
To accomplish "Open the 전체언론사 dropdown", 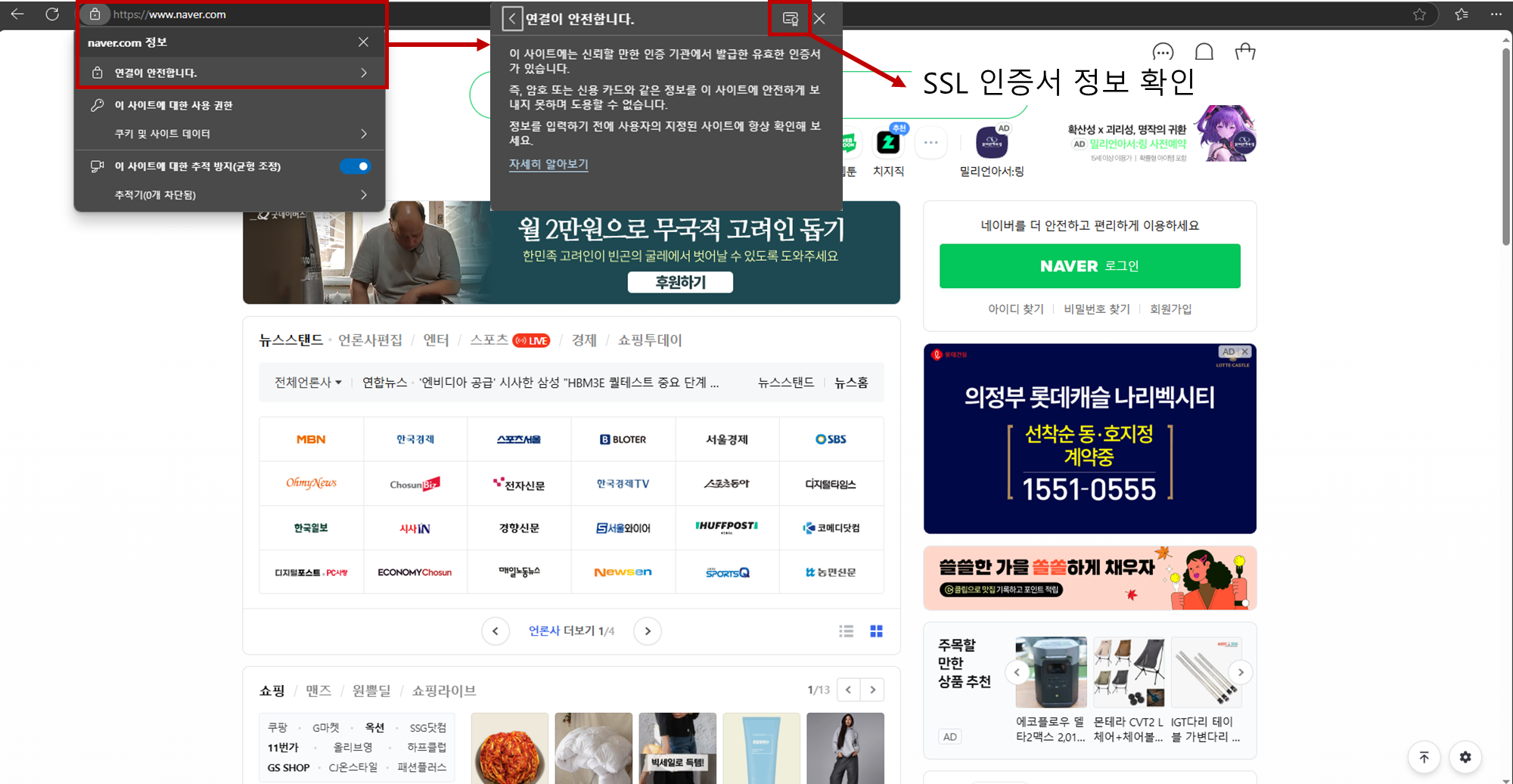I will click(308, 383).
